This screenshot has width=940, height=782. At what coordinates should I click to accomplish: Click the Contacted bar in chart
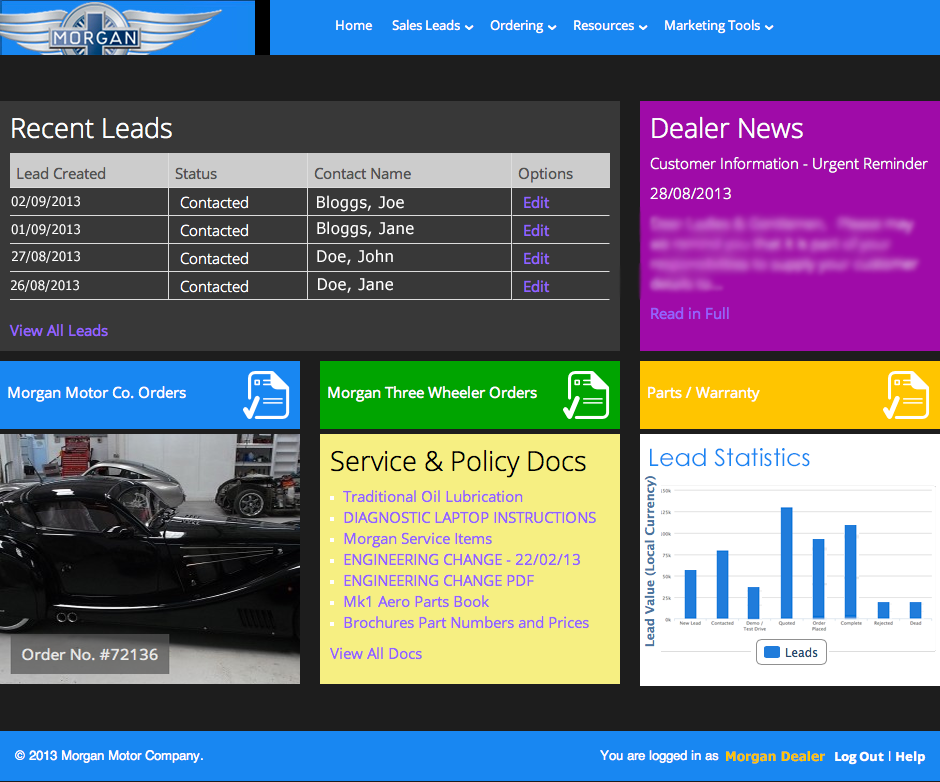point(722,584)
